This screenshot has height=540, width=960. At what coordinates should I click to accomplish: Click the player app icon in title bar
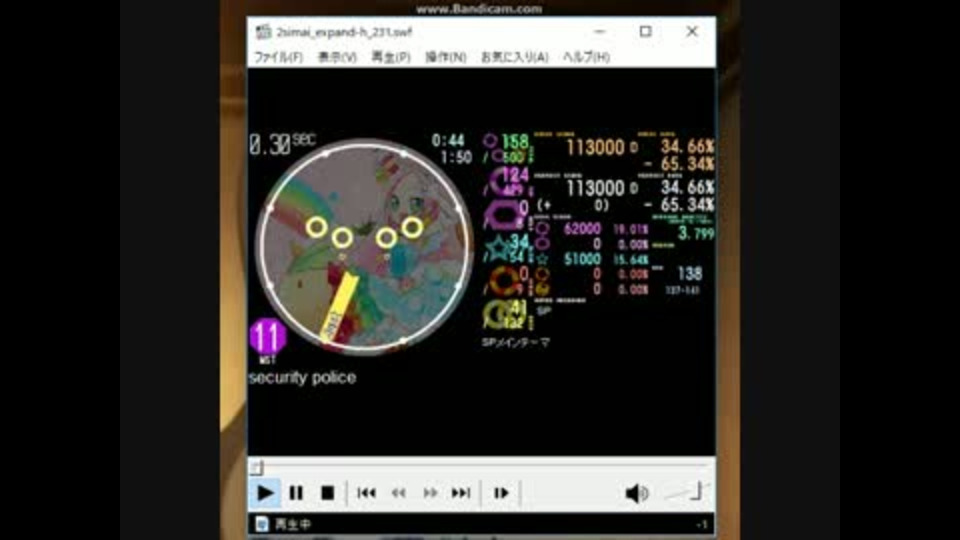pos(264,31)
